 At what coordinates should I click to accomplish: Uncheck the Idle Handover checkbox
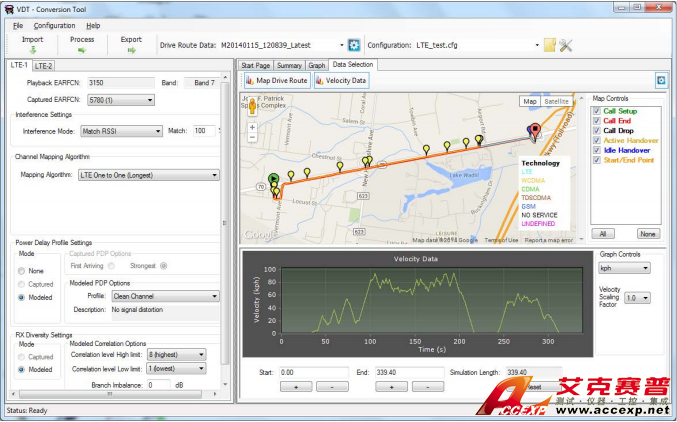click(x=596, y=149)
